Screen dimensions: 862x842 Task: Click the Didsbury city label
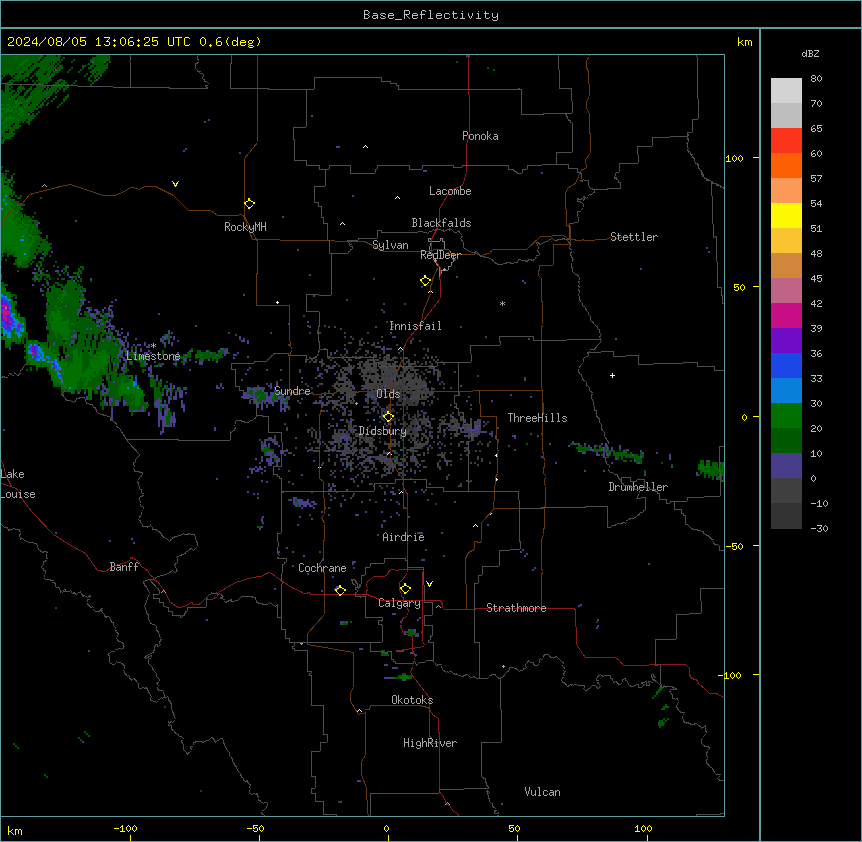pos(383,431)
